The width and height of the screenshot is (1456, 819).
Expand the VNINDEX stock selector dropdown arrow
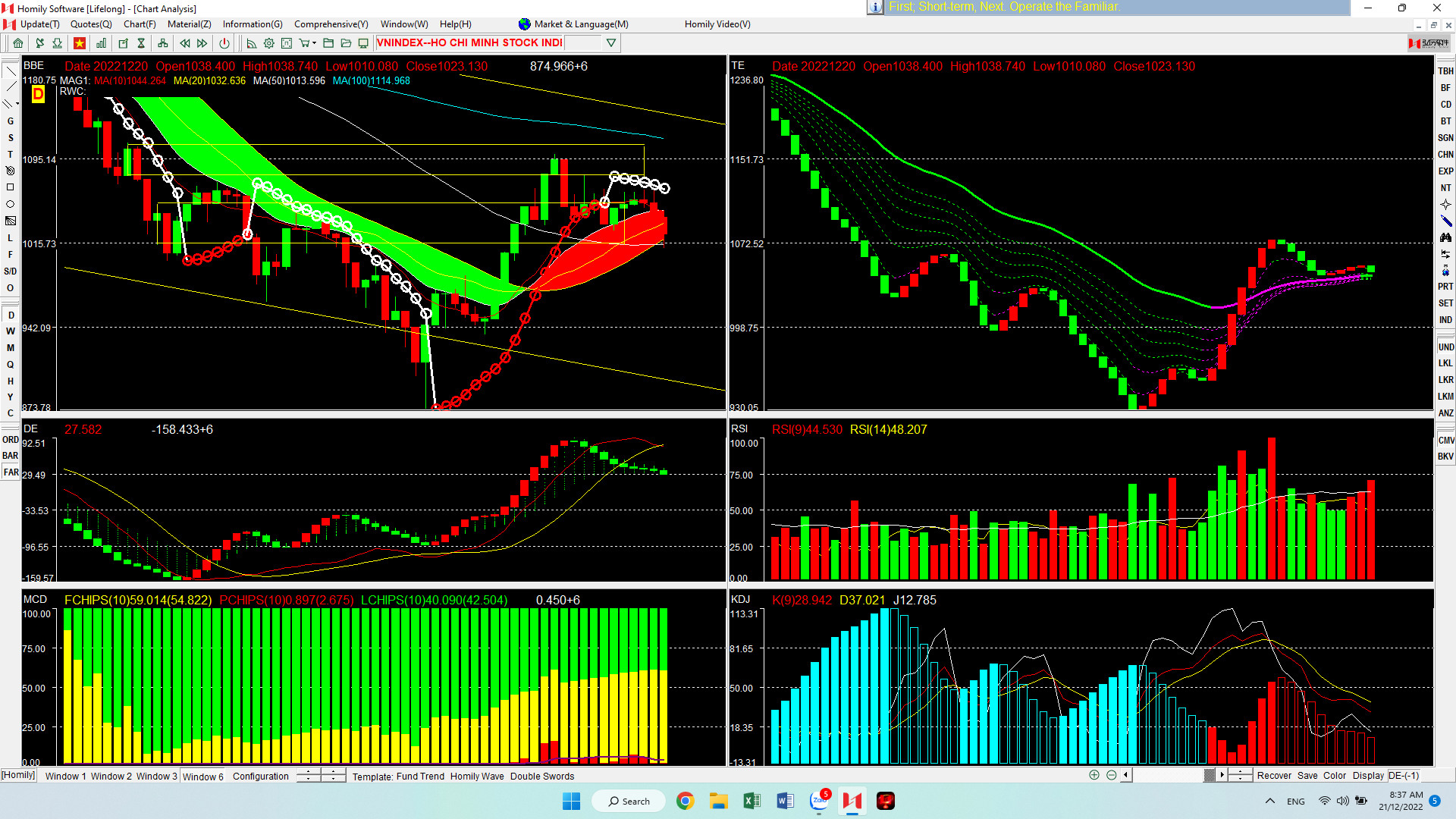click(611, 43)
